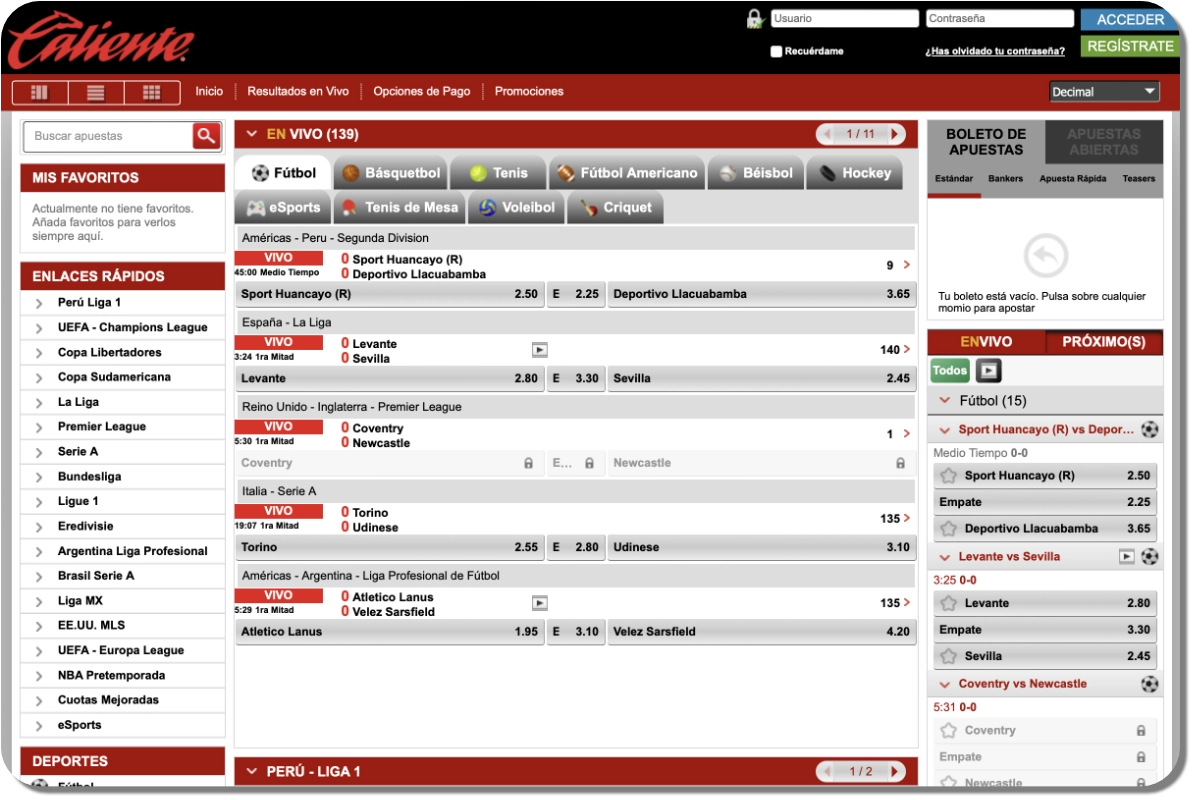Viewport: 1200px width, 800px height.
Task: Collapse the Fútbol (15) group
Action: [944, 401]
